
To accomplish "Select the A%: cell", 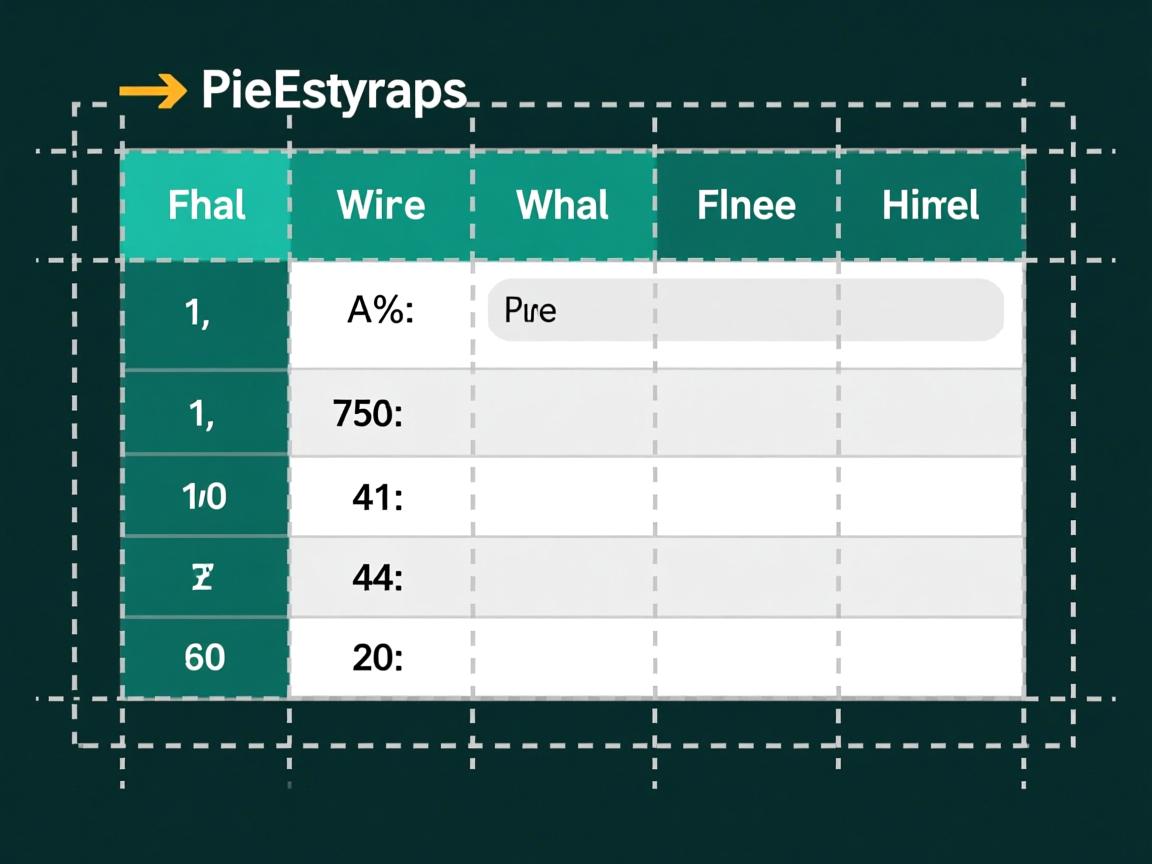I will [380, 312].
